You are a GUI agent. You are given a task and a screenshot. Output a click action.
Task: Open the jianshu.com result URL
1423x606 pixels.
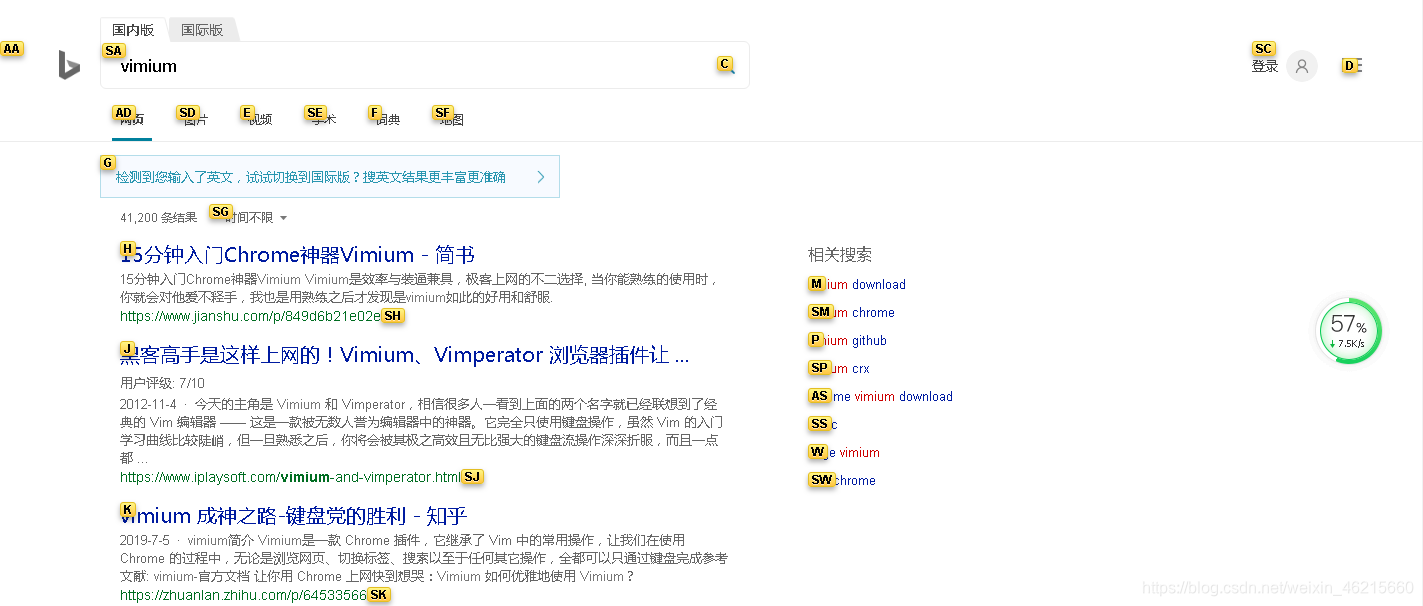coord(250,316)
